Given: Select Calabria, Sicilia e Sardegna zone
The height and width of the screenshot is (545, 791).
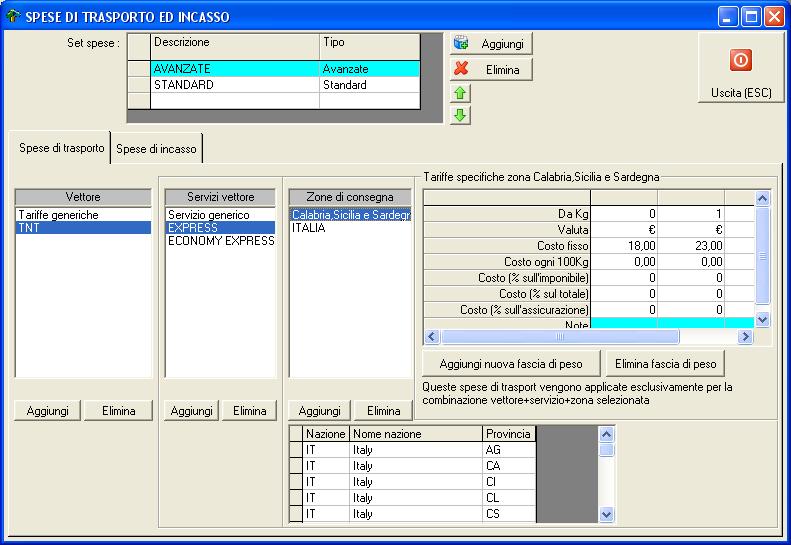Looking at the screenshot, I should point(351,215).
